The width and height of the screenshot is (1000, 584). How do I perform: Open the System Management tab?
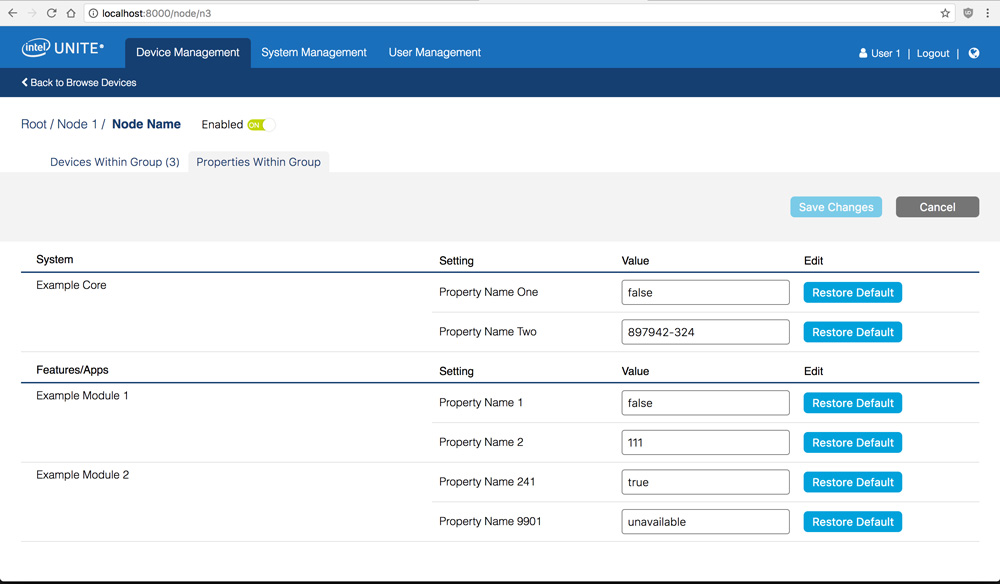(x=314, y=52)
